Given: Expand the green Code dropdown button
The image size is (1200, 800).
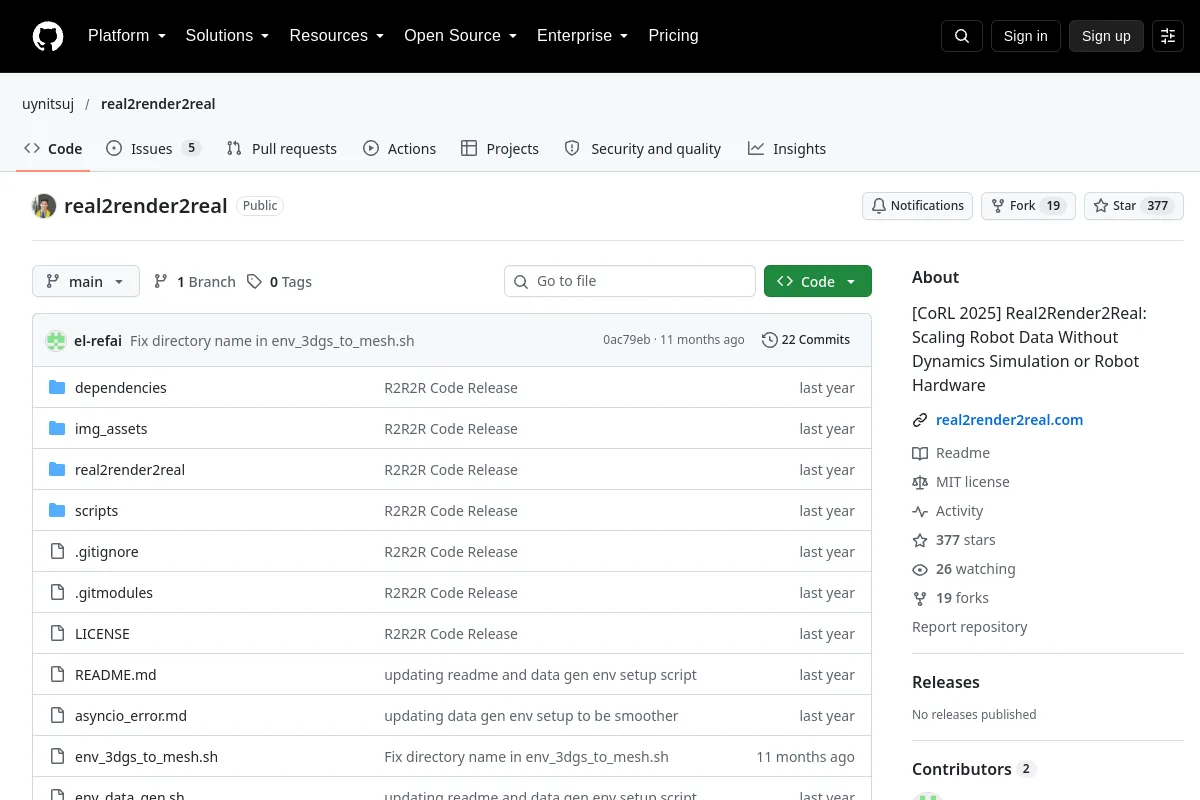Looking at the screenshot, I should [818, 282].
